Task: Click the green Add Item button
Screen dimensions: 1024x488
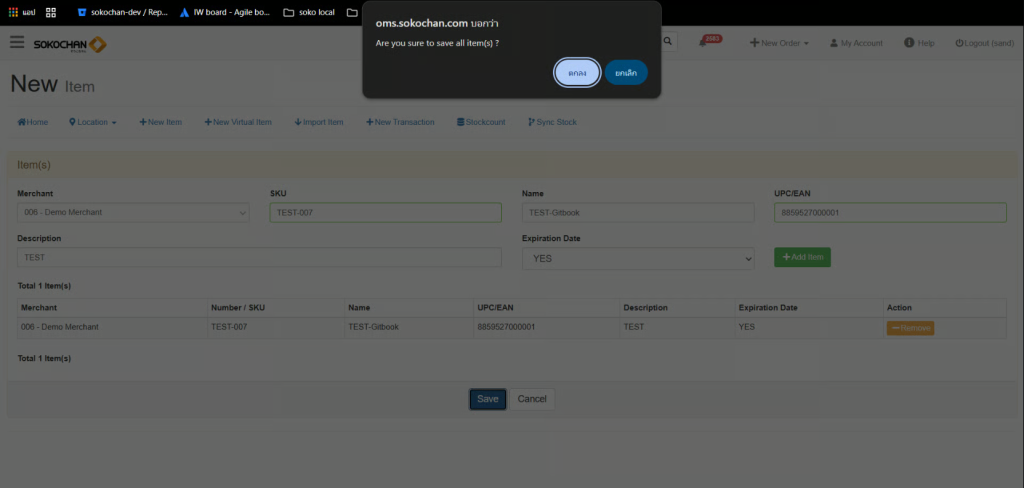Action: (x=802, y=257)
